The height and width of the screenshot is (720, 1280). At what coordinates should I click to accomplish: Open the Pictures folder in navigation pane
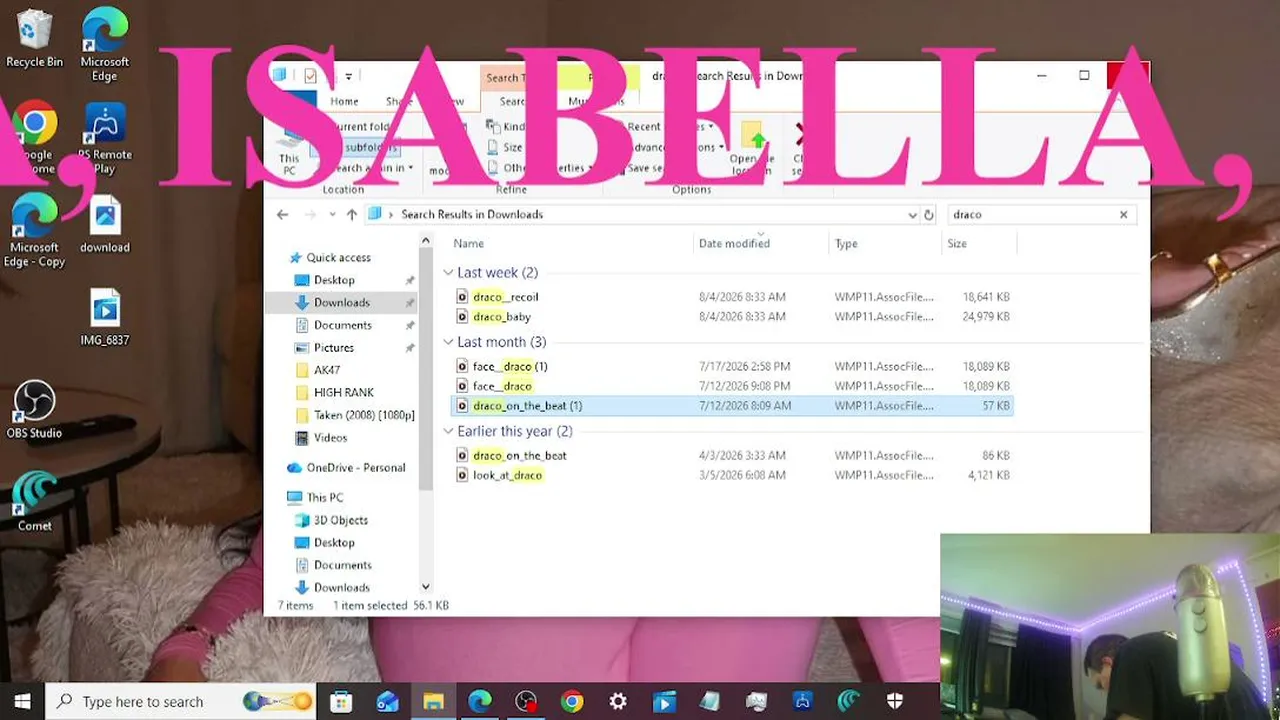tap(333, 348)
